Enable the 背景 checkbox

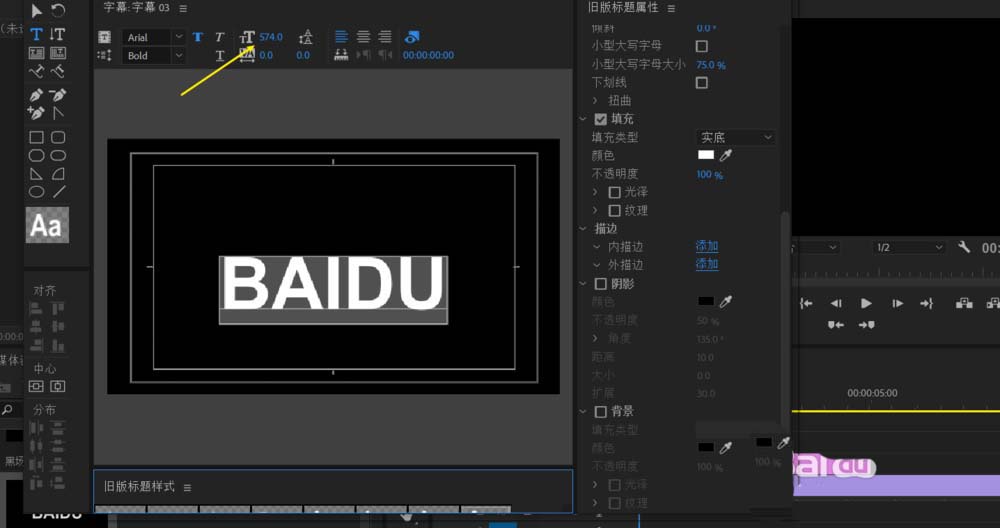point(600,412)
